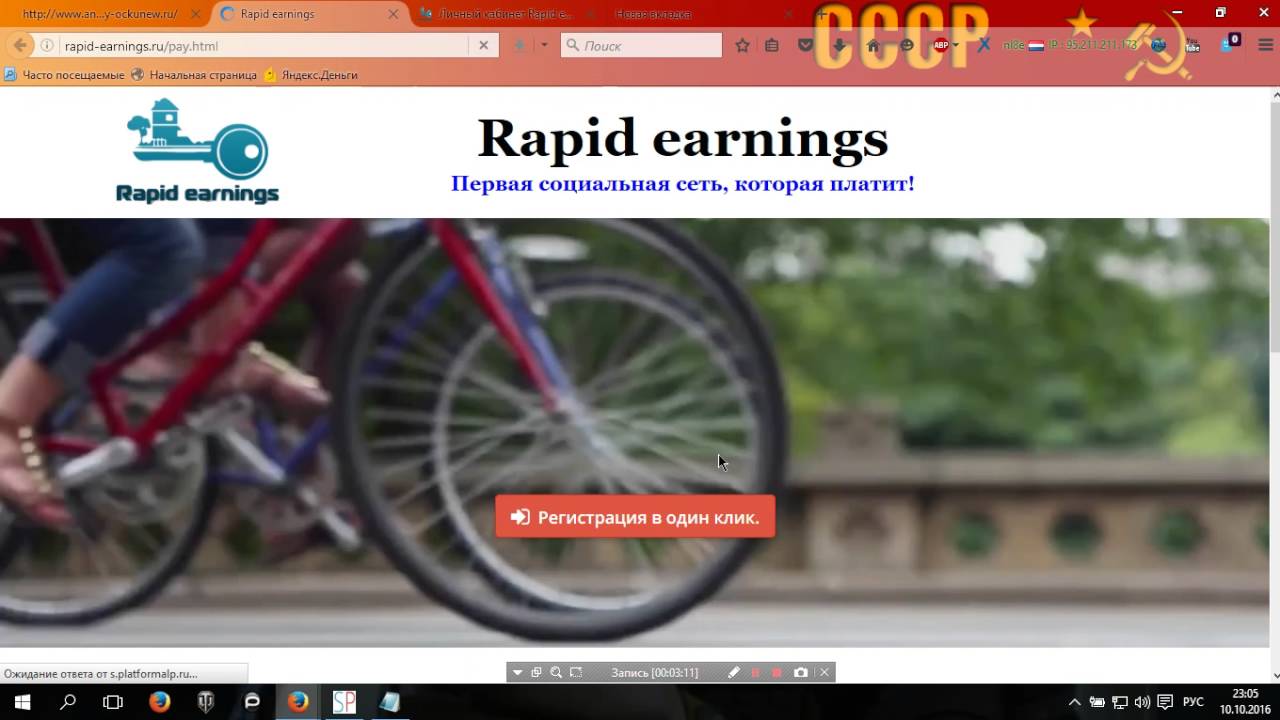Image resolution: width=1280 pixels, height=720 pixels.
Task: Click the Adblock Plus ABP icon
Action: point(941,45)
